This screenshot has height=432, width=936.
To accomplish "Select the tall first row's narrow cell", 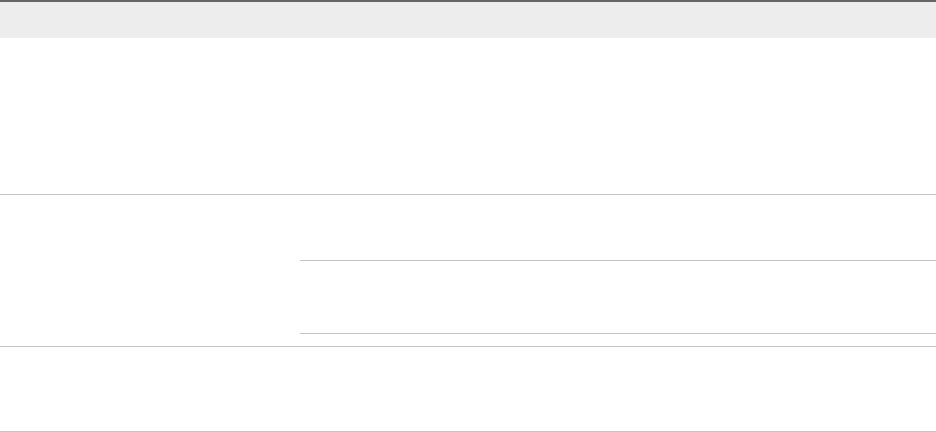I will coord(150,116).
